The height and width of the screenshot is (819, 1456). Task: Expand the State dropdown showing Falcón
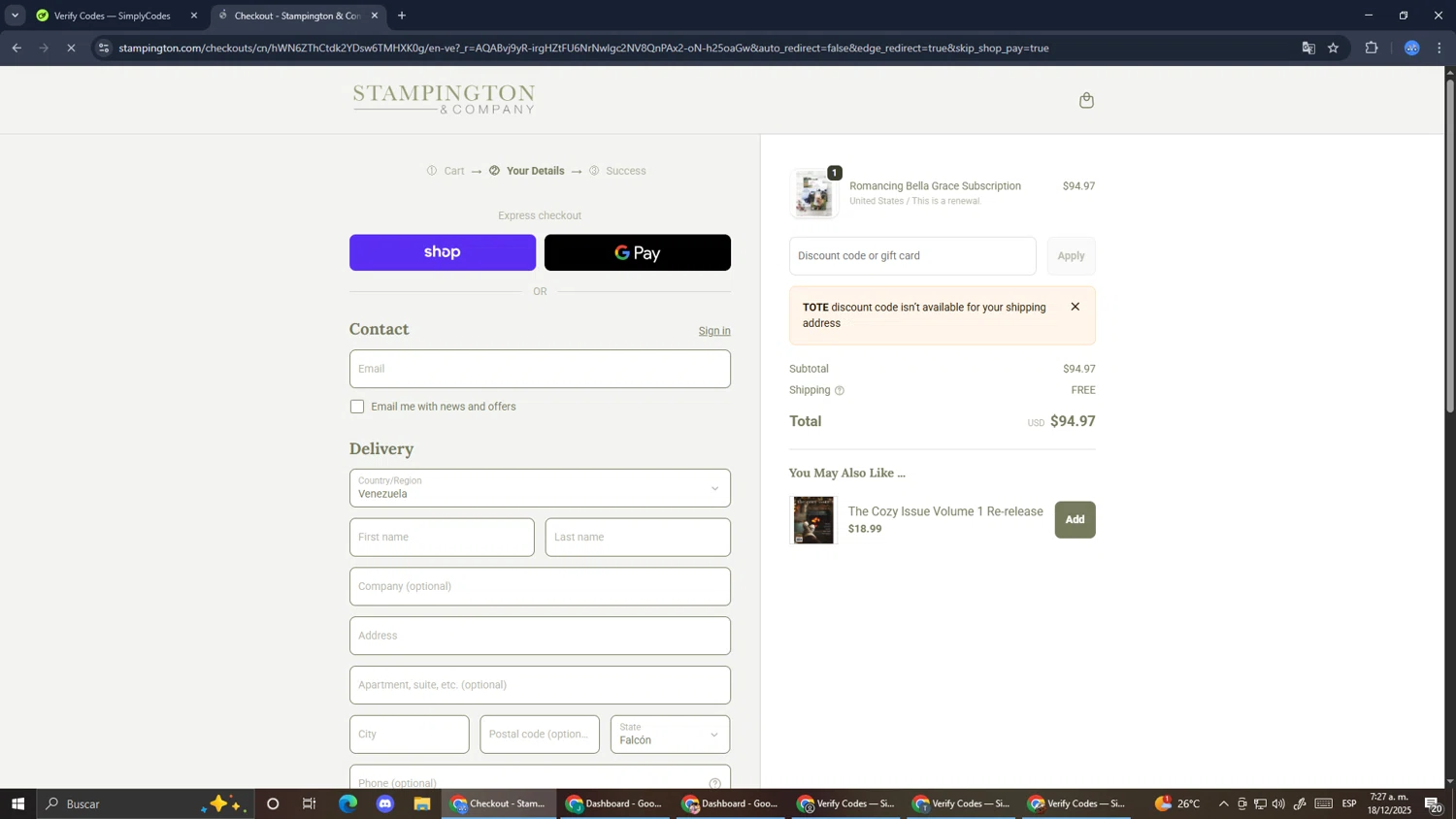point(671,735)
